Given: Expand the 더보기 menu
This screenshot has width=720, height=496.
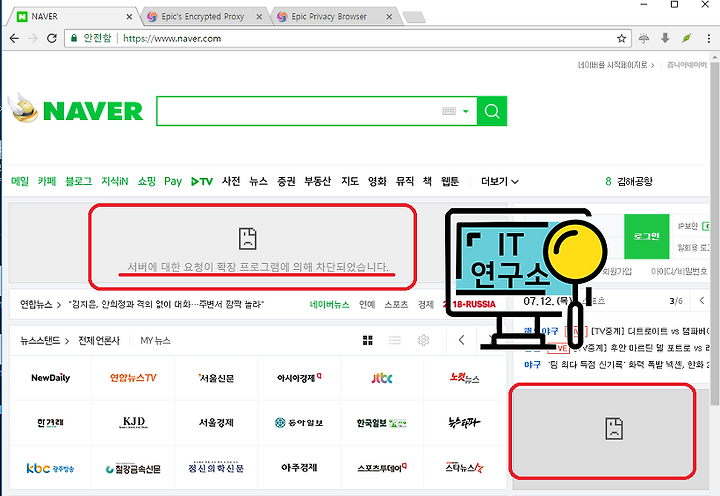Looking at the screenshot, I should point(500,181).
